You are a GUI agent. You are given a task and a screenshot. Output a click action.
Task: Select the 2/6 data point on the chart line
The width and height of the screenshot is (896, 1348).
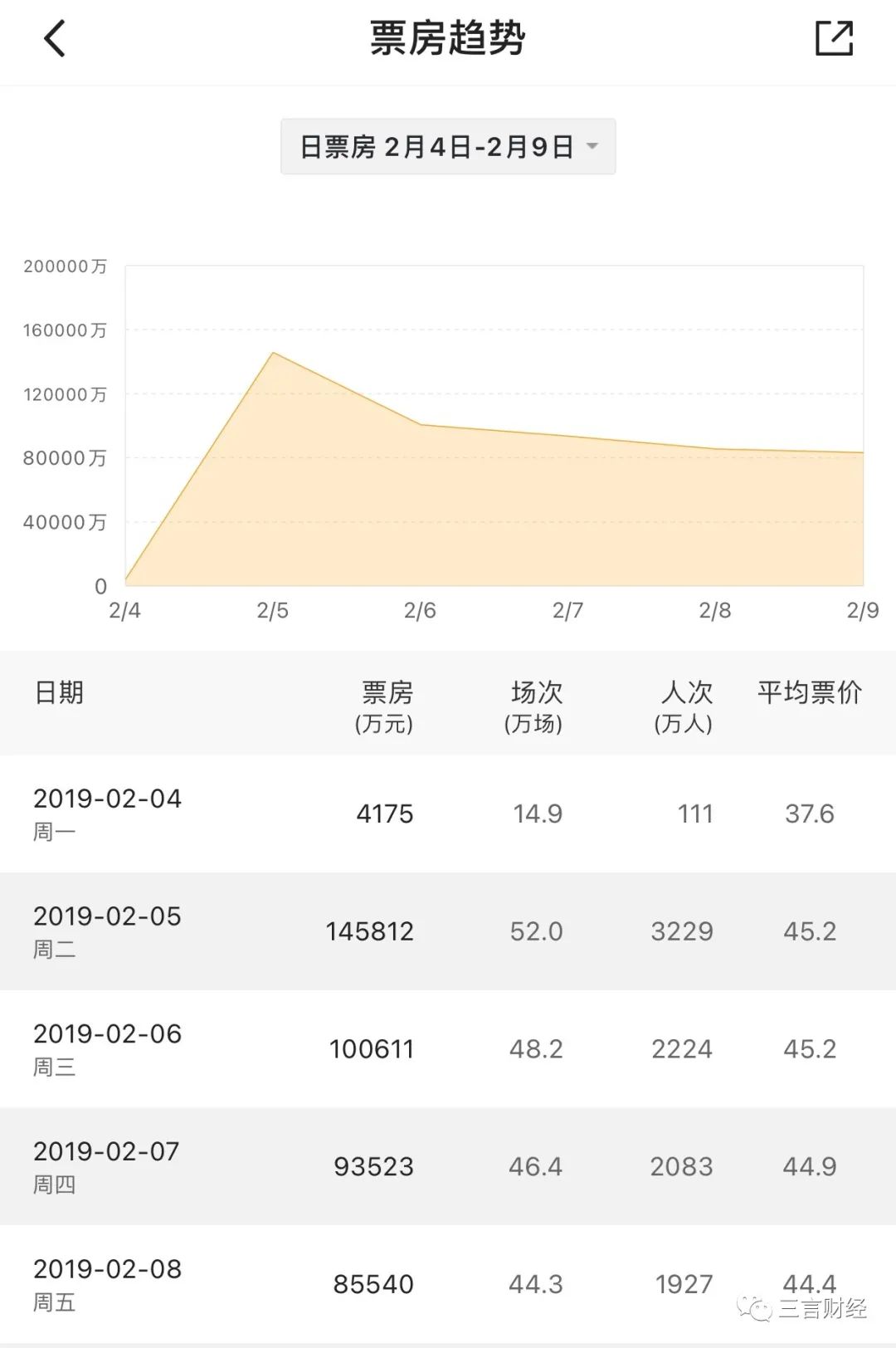[x=421, y=425]
